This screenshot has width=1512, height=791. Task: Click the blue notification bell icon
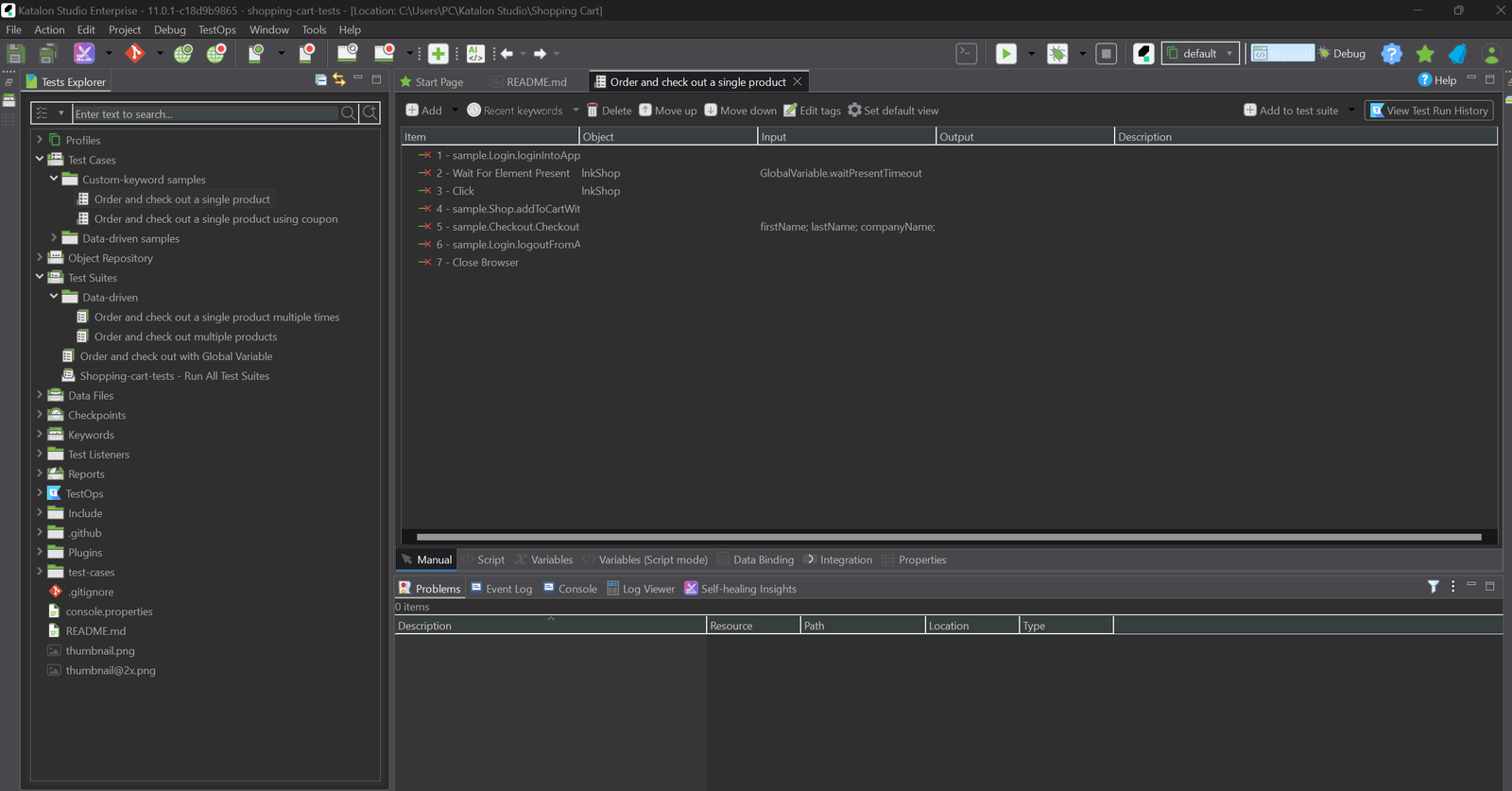coord(1457,54)
